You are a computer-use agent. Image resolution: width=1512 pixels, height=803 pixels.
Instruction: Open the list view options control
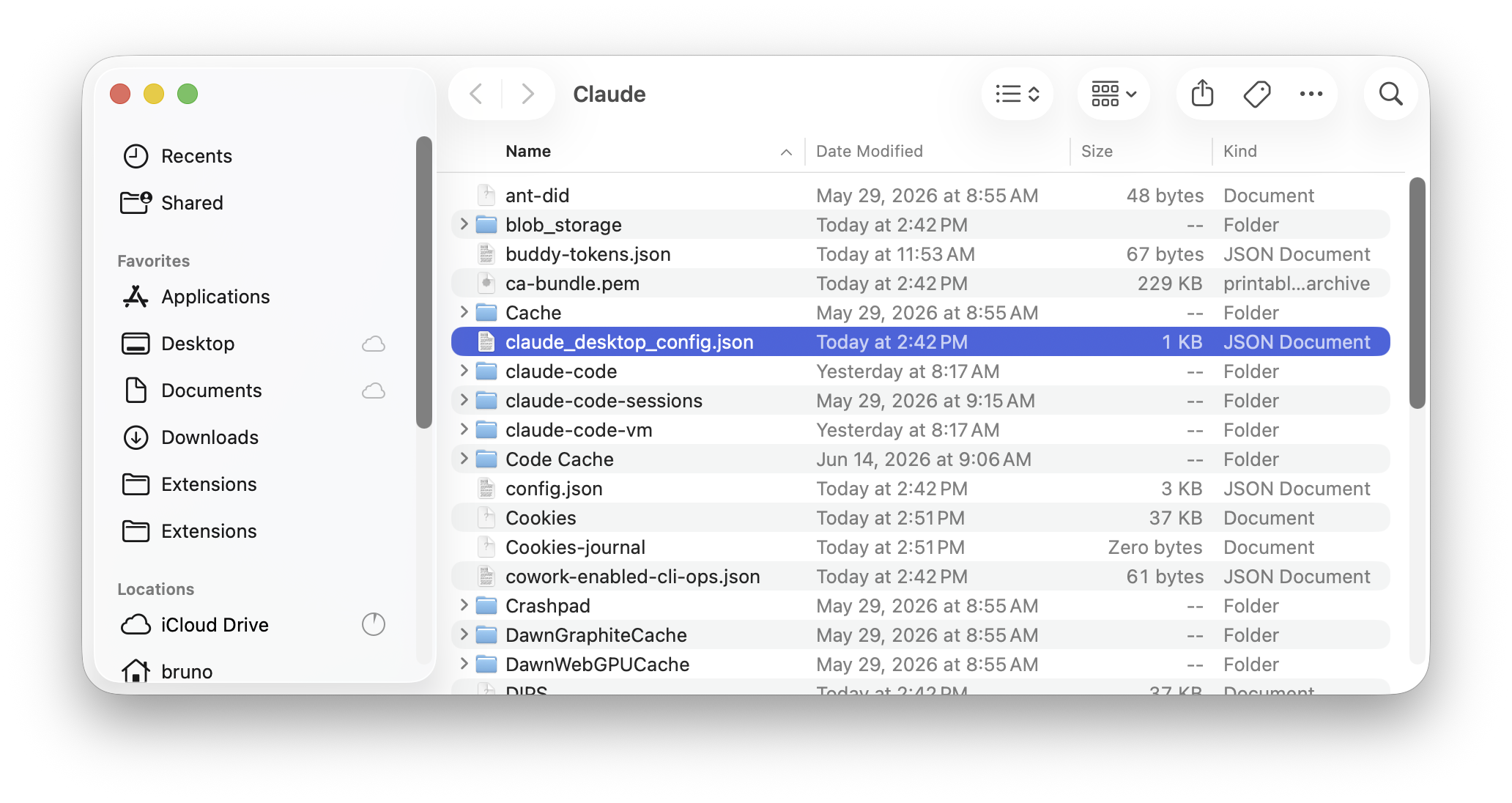[1018, 94]
